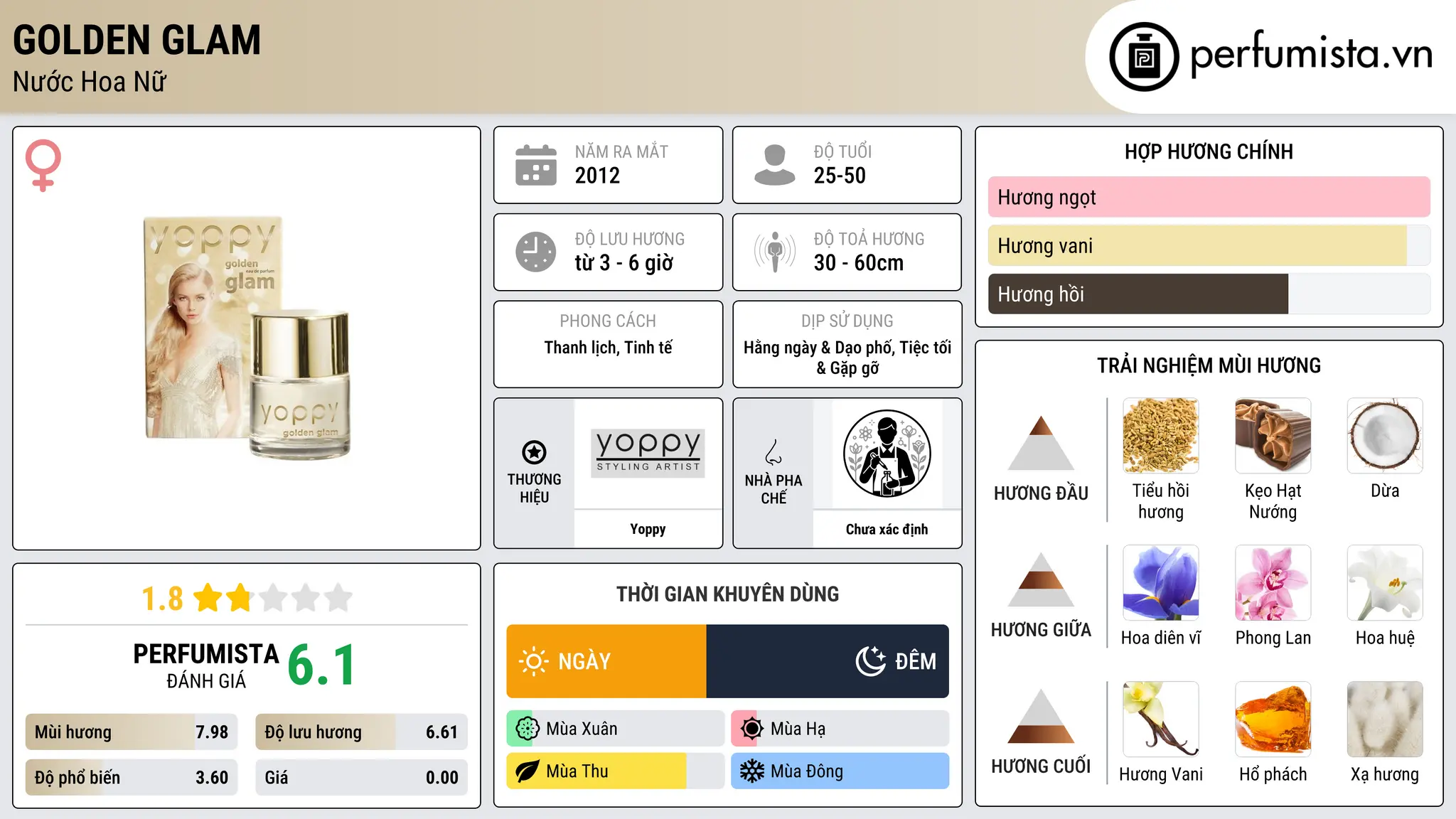This screenshot has width=1456, height=819.
Task: Click the person icon beside Độ tuổi
Action: [774, 165]
